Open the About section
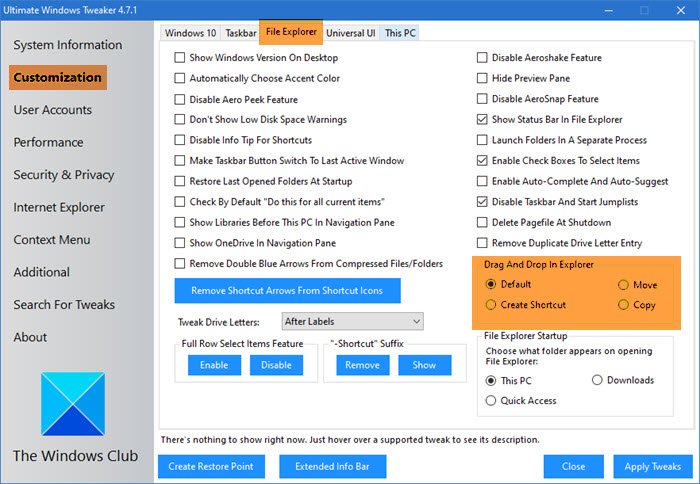The image size is (700, 484). point(30,338)
